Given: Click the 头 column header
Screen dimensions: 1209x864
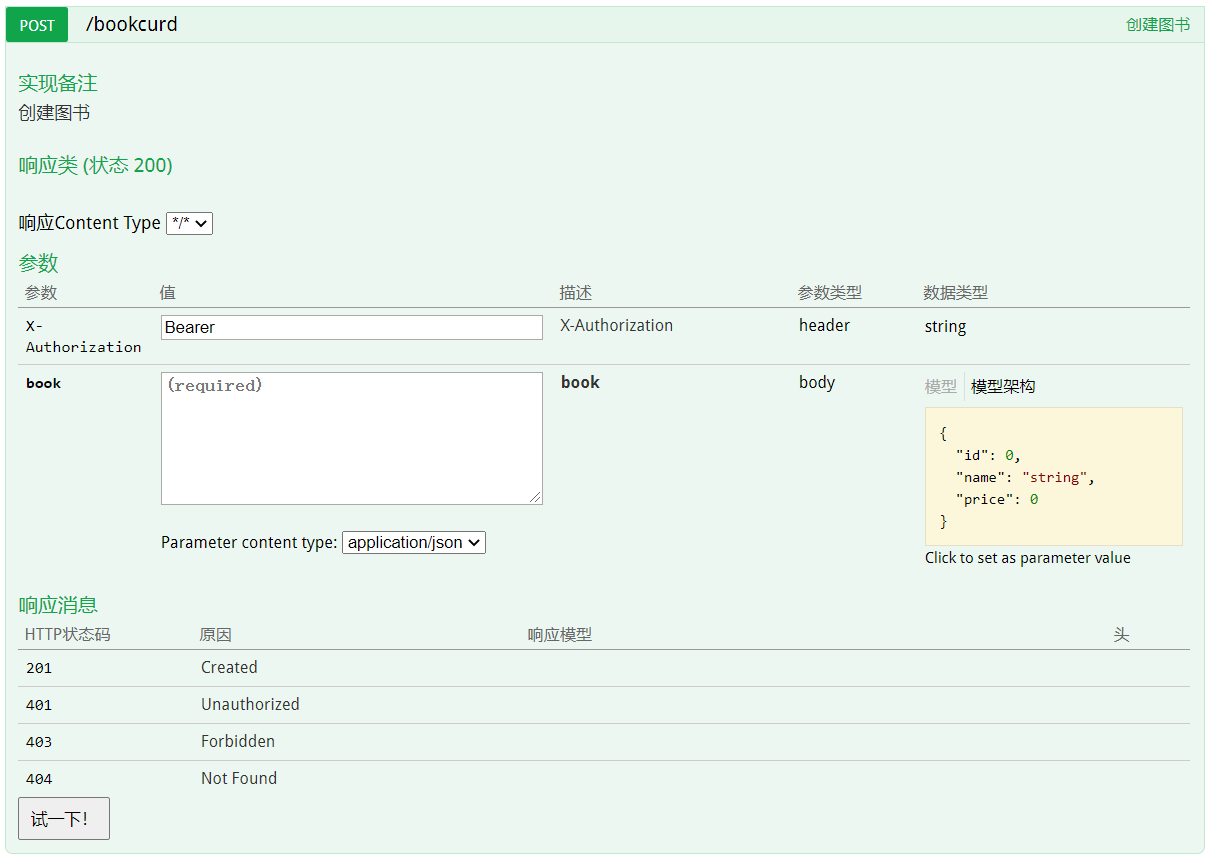Looking at the screenshot, I should [1122, 635].
